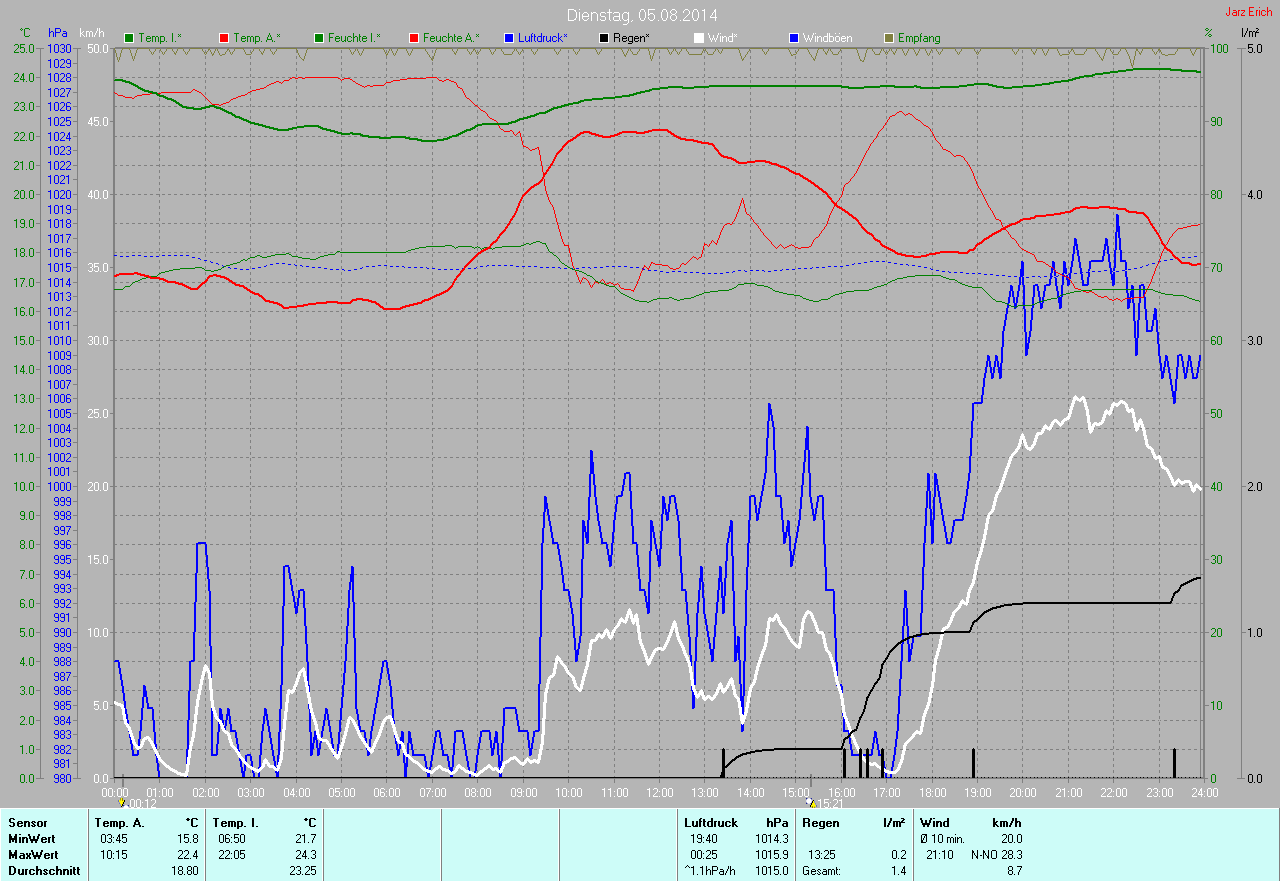The image size is (1280, 881).
Task: Click the "Ø 10 min." wind label
Action: pos(943,839)
